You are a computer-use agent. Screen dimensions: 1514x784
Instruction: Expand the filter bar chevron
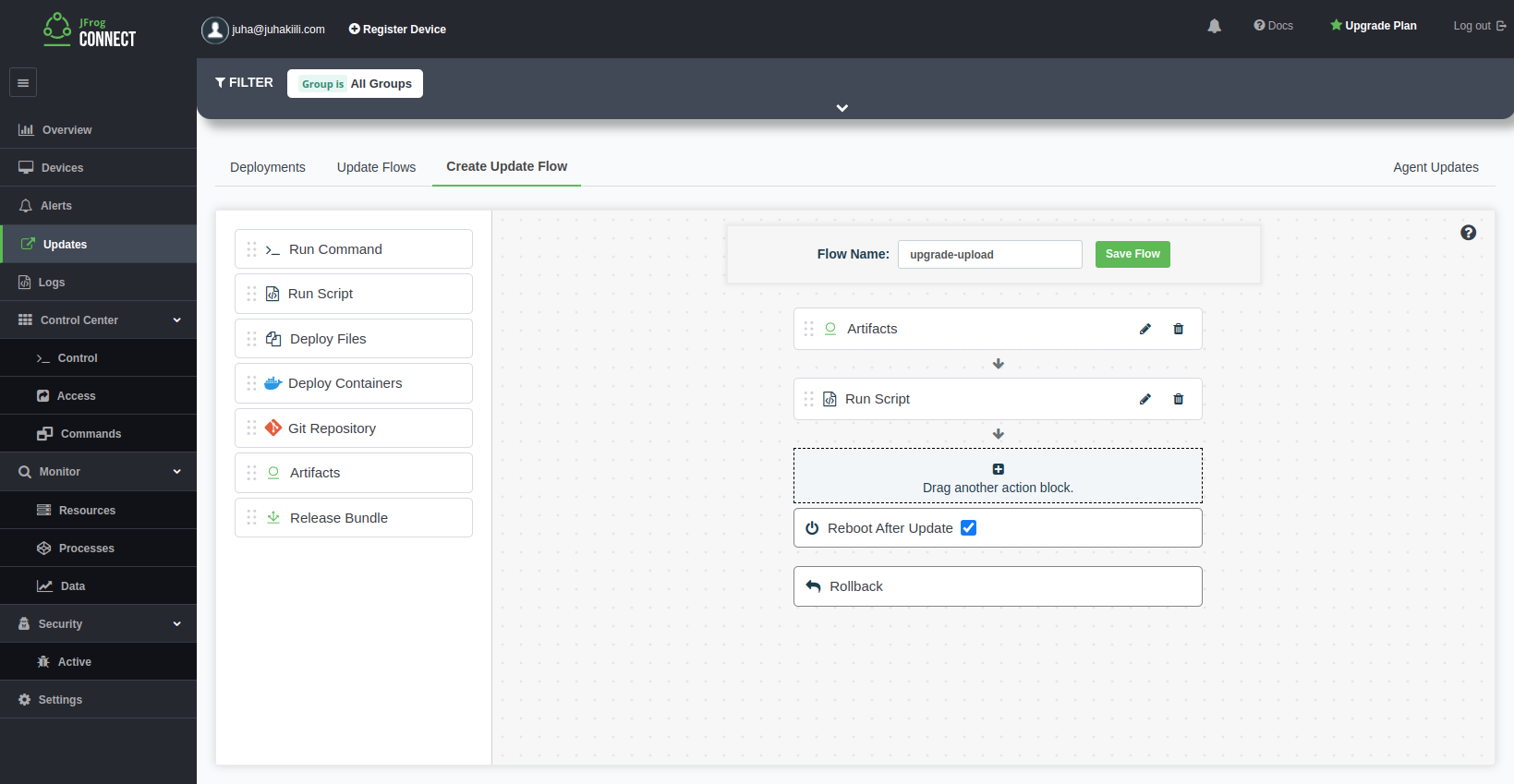pyautogui.click(x=842, y=108)
